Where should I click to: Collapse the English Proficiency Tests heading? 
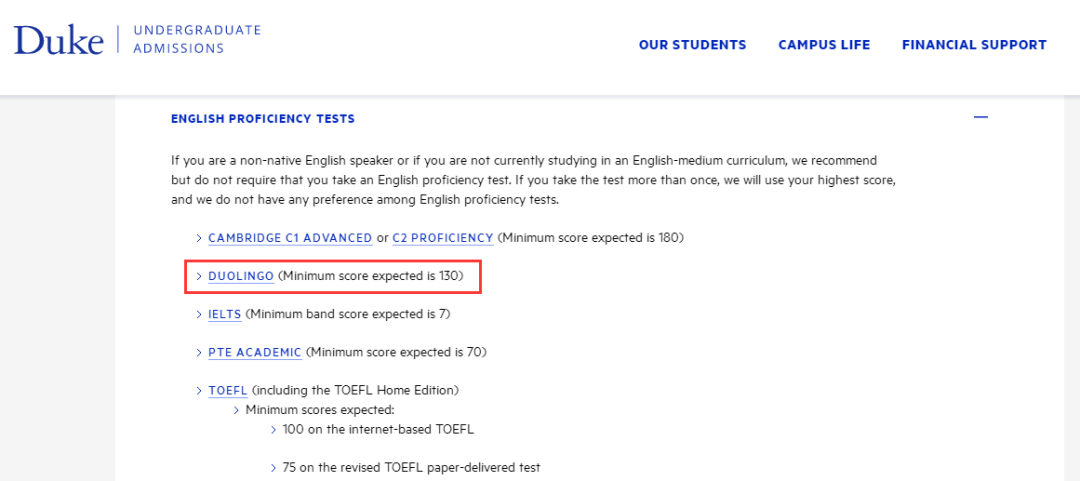pos(262,119)
